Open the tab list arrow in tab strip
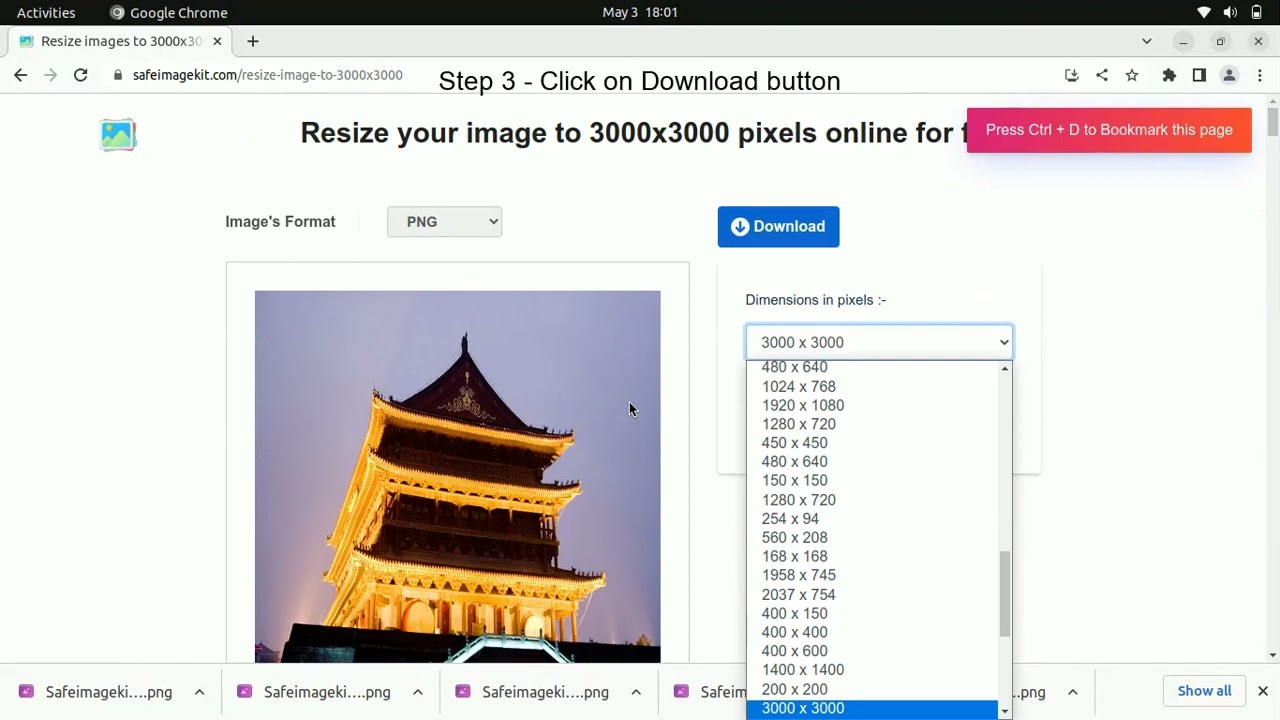The height and width of the screenshot is (720, 1280). pos(1146,41)
